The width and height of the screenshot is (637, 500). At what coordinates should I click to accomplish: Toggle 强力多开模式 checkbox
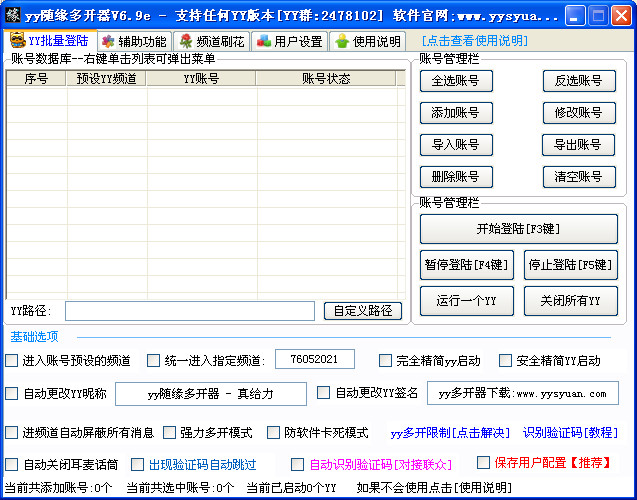(169, 433)
